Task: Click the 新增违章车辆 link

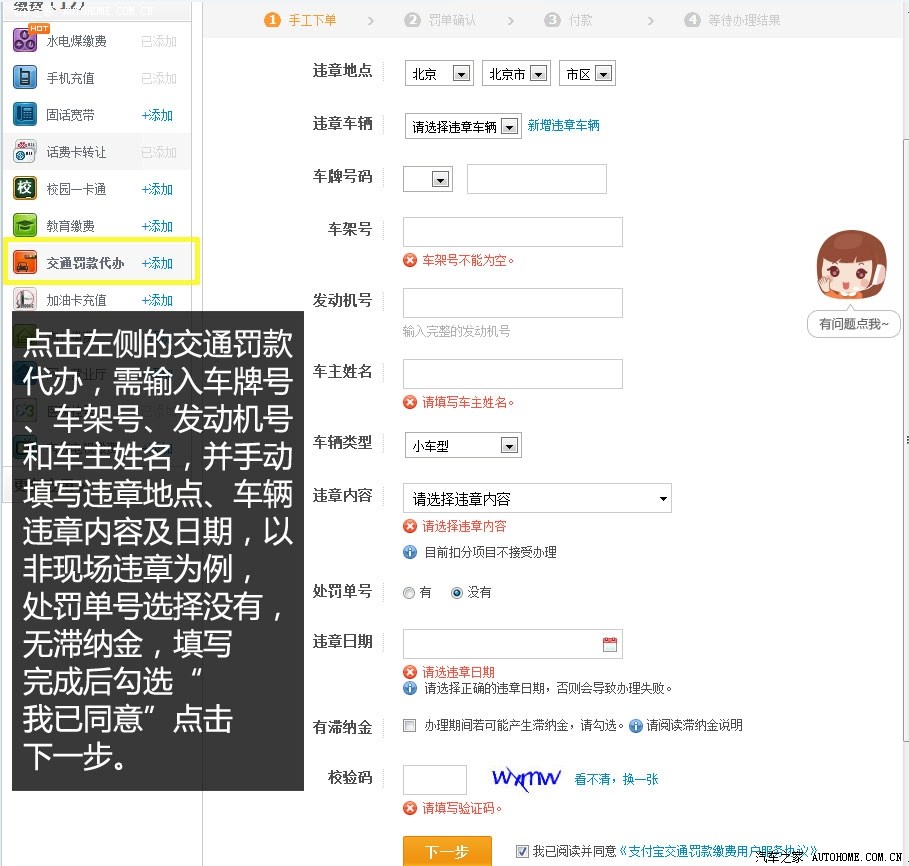Action: [x=563, y=125]
